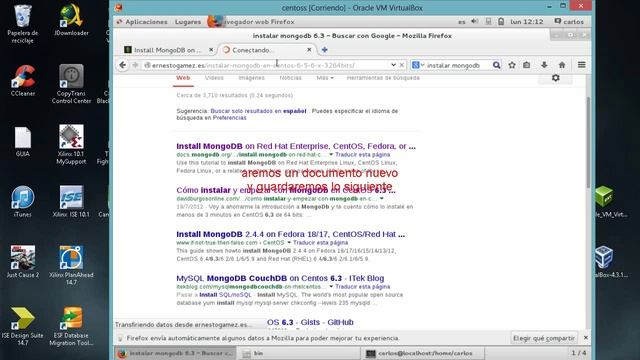Image resolution: width=640 pixels, height=360 pixels.
Task: Open the JDownloader desktop icon
Action: 71,20
